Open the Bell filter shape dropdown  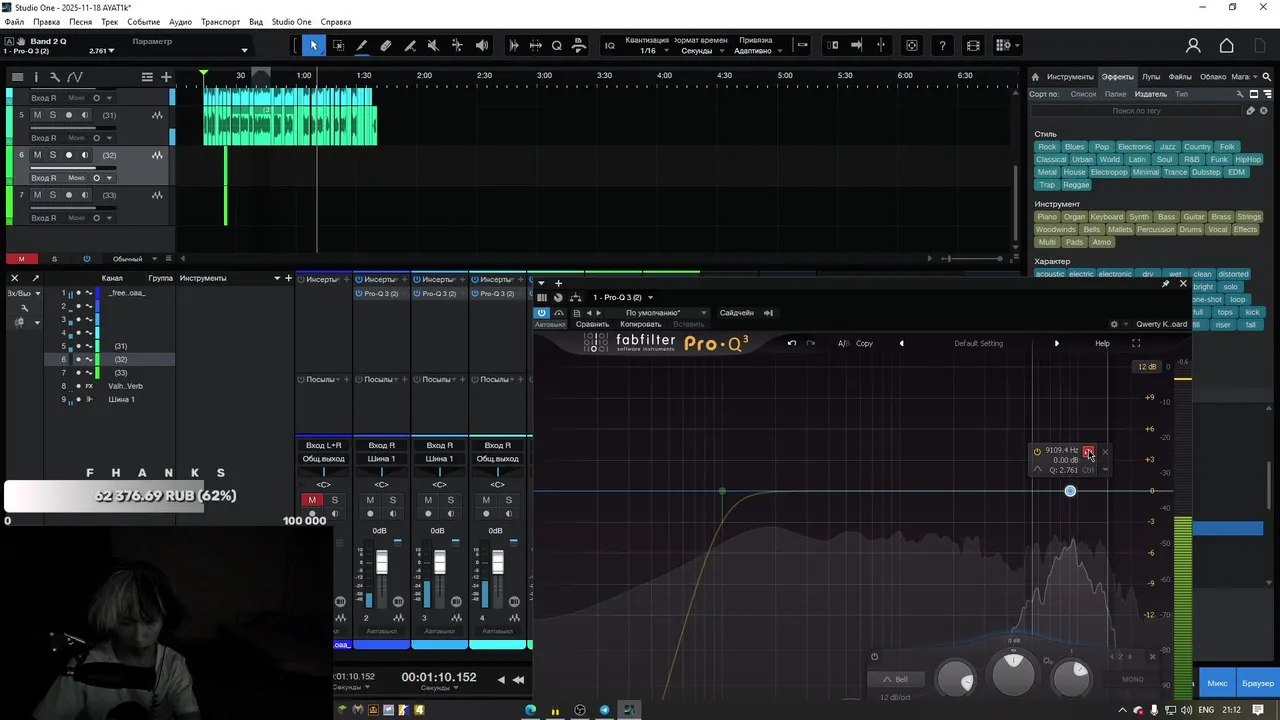click(895, 679)
